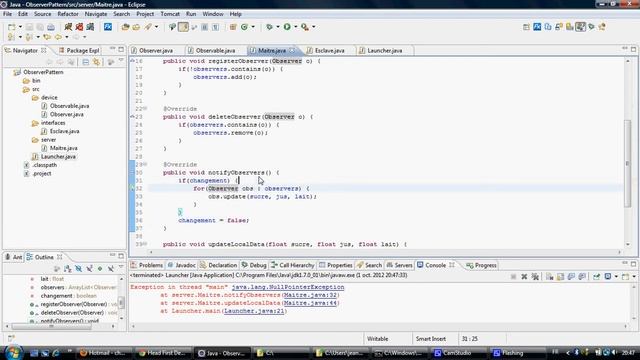Click the New wizard toolbar icon
This screenshot has height=360, width=640.
tap(11, 27)
